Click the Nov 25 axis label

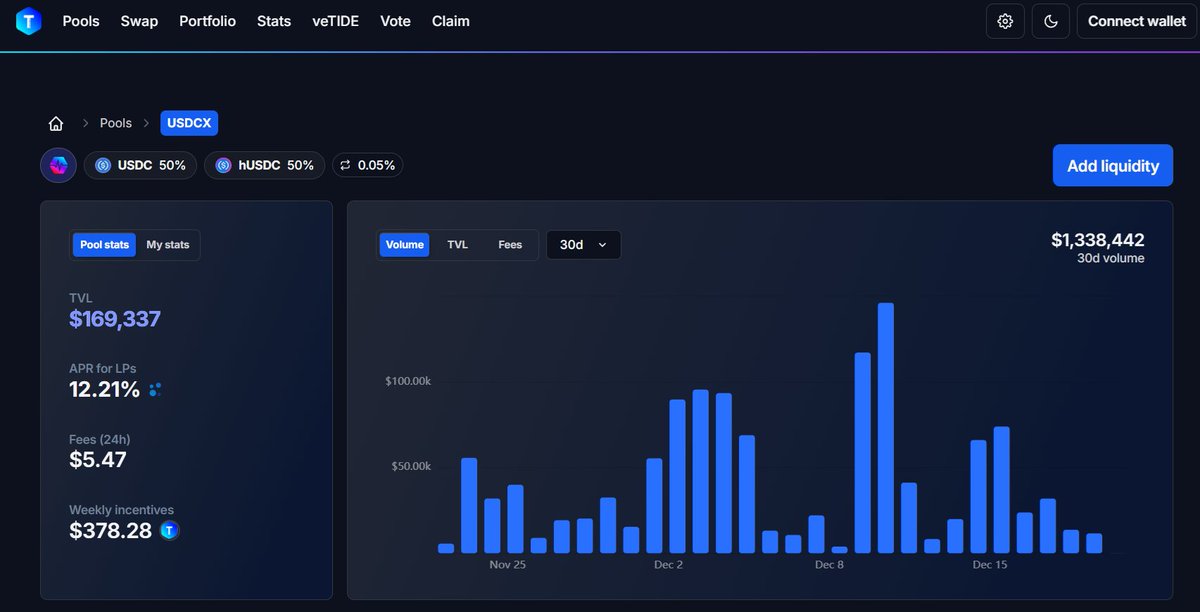click(508, 565)
